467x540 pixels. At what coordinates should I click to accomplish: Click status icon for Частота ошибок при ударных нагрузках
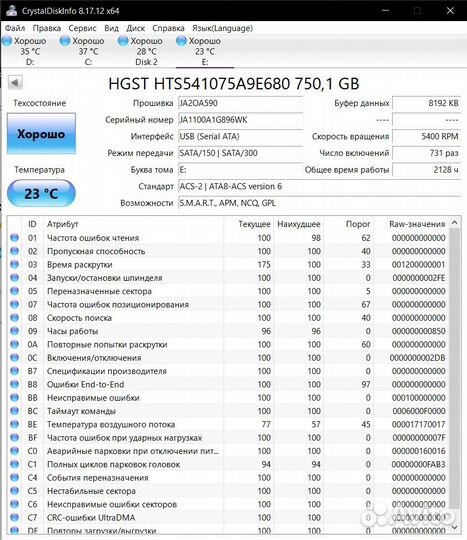coord(14,437)
